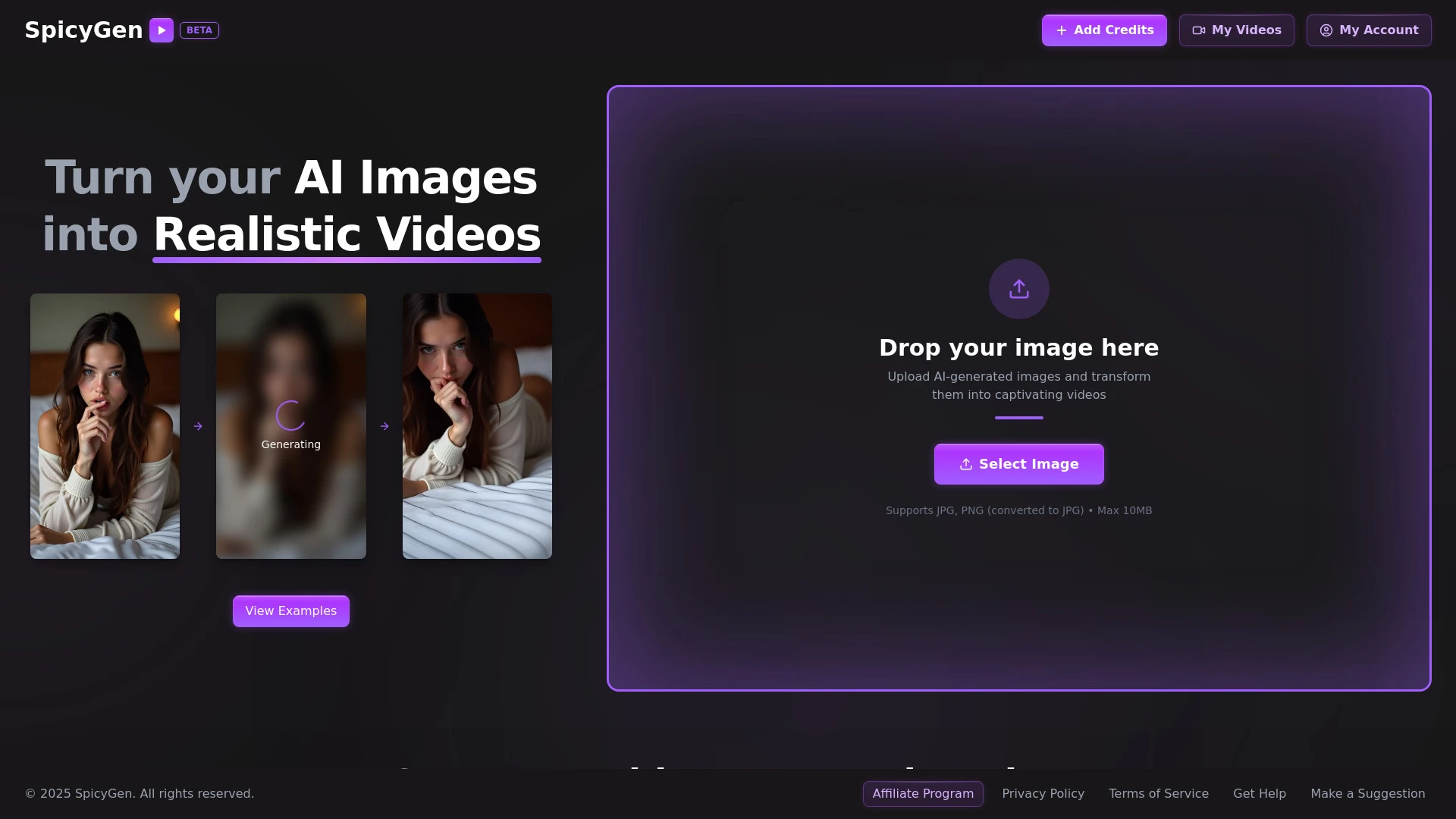Click the arrow before the final video thumbnail
Screen dimensions: 1456x819
[x=384, y=426]
